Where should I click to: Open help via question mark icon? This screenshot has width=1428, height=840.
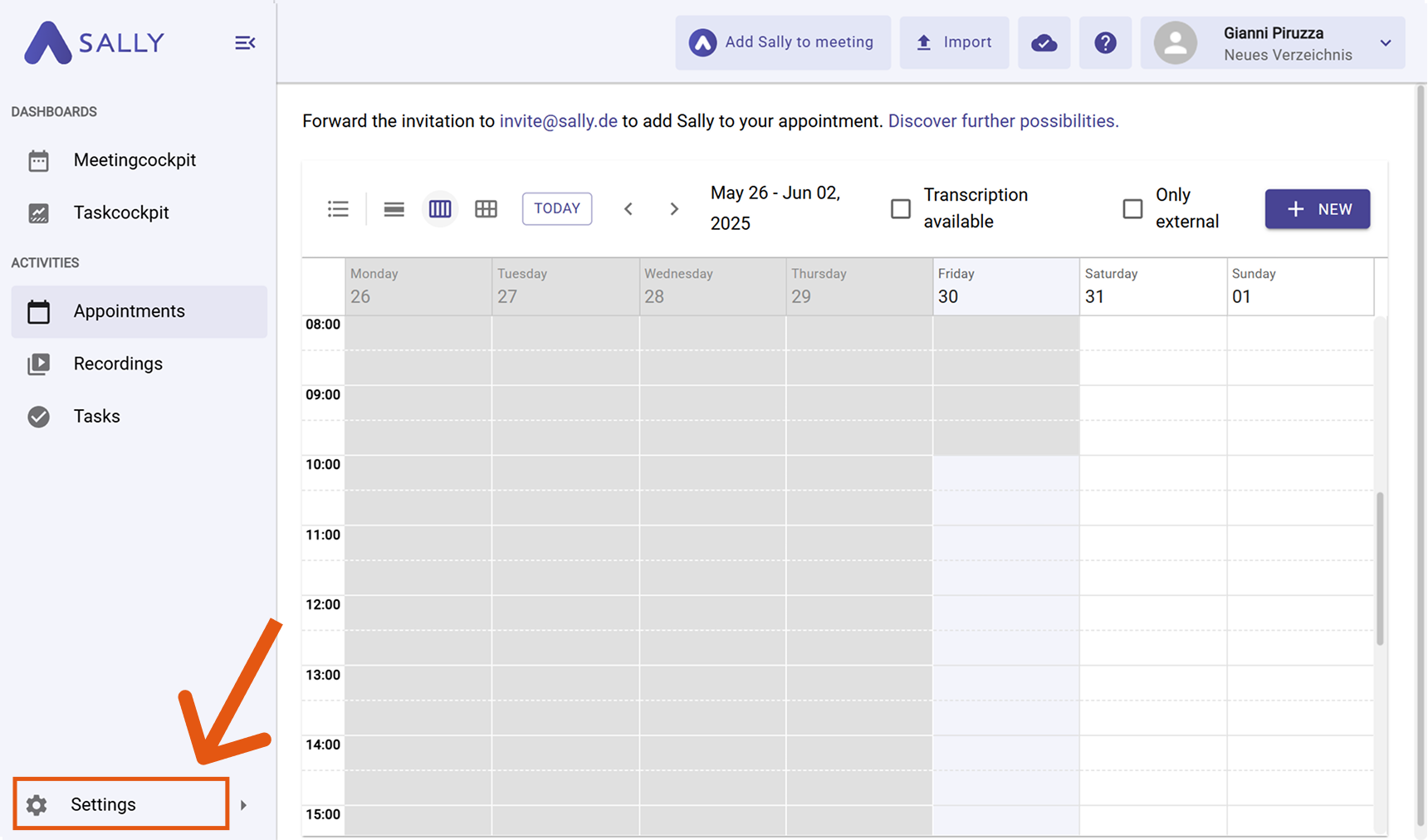tap(1105, 42)
